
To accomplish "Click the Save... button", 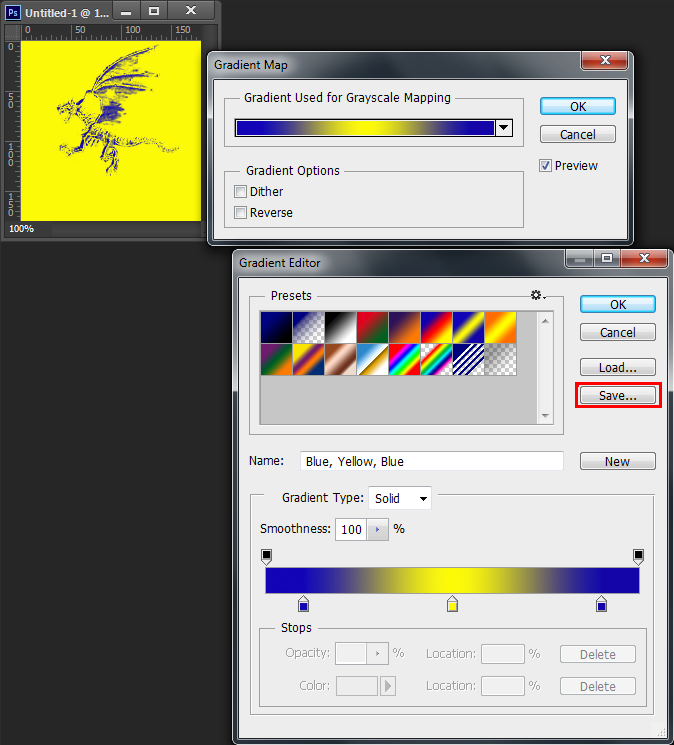I will click(618, 395).
